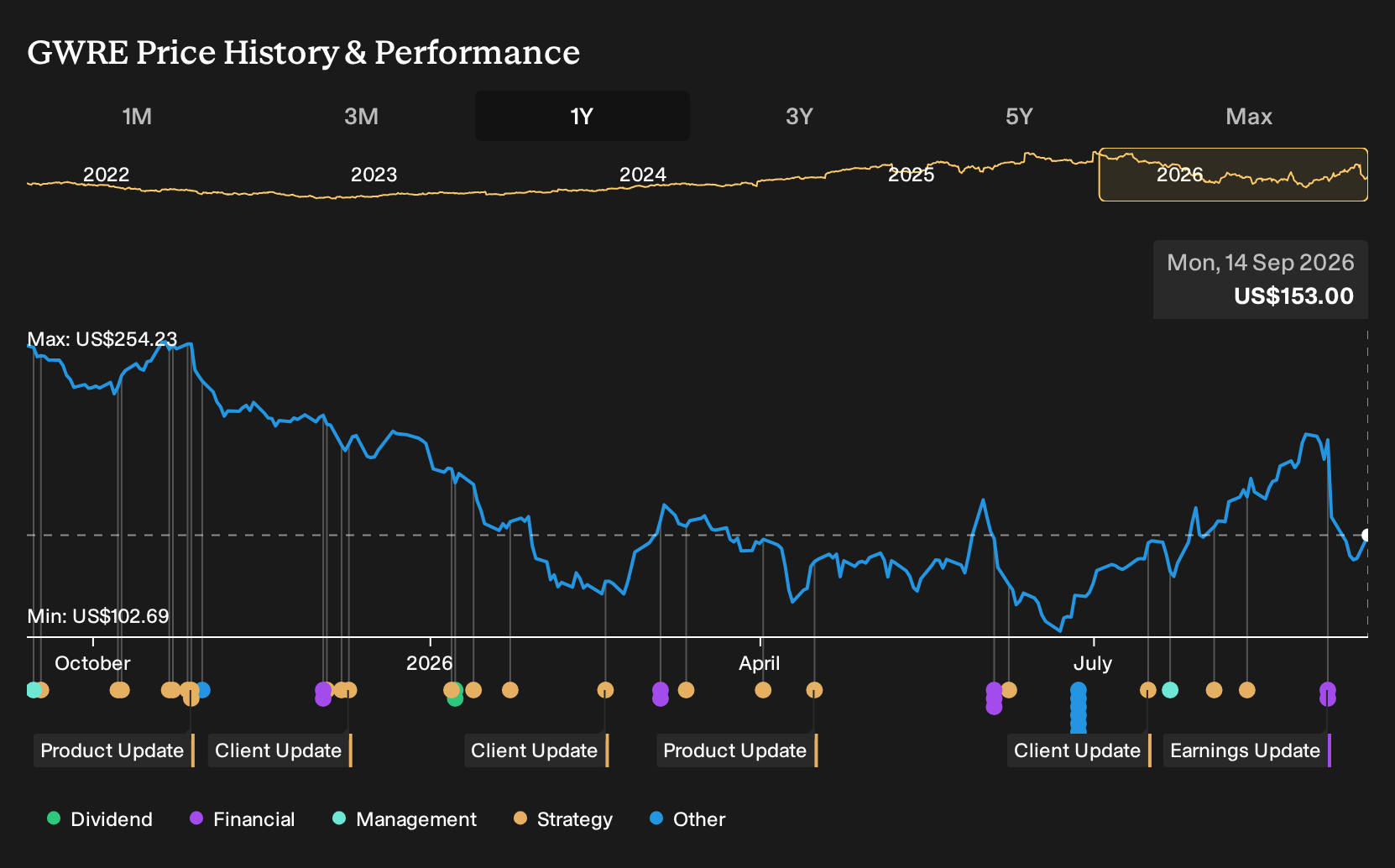The width and height of the screenshot is (1395, 868).
Task: Click the last Strategy marker before the final purple marker
Action: click(1247, 690)
